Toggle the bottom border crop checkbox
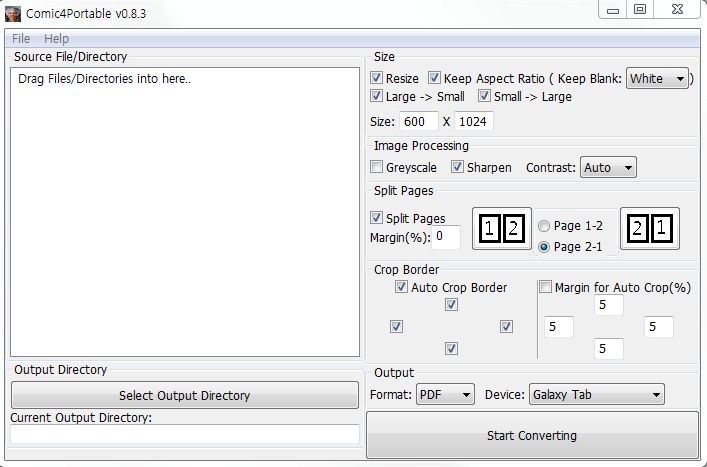 click(451, 348)
